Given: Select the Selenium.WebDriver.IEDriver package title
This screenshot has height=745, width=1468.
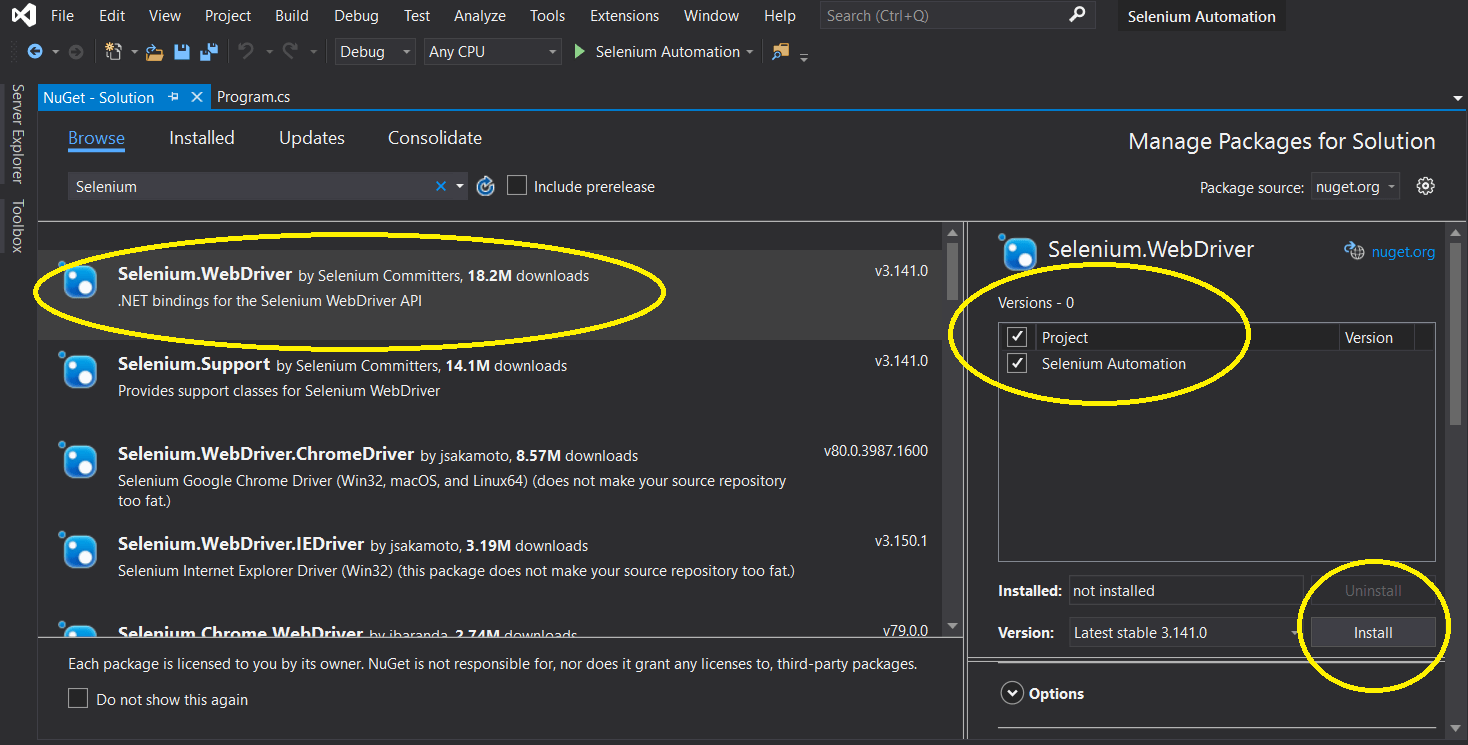Looking at the screenshot, I should coord(241,544).
